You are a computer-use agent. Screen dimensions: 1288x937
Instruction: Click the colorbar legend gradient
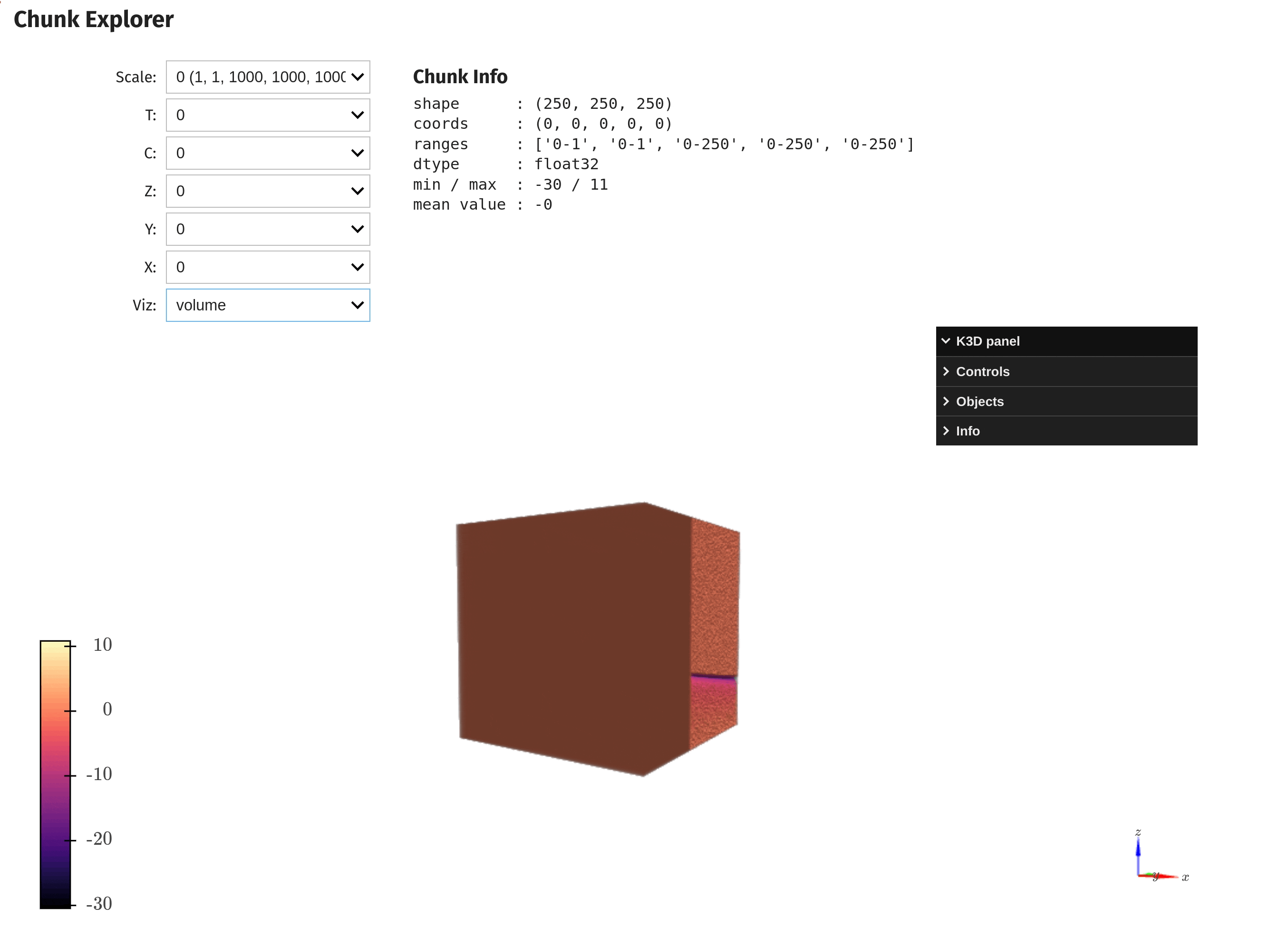(x=55, y=774)
